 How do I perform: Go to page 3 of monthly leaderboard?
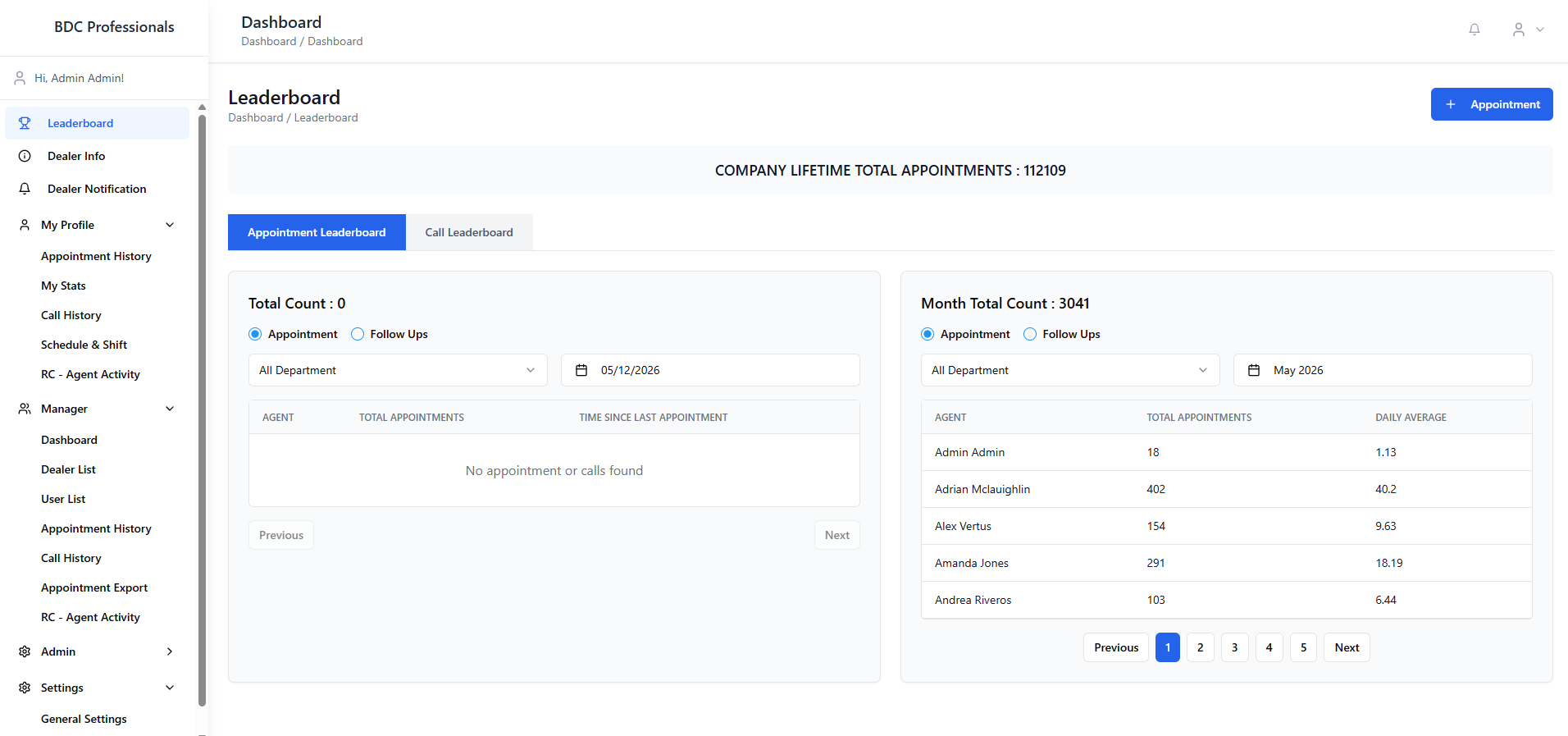pos(1235,647)
